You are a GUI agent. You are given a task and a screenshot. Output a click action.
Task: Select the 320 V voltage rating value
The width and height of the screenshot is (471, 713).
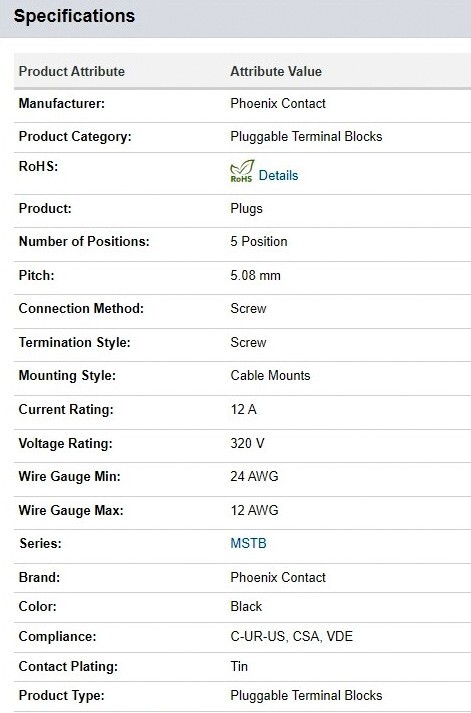(247, 443)
